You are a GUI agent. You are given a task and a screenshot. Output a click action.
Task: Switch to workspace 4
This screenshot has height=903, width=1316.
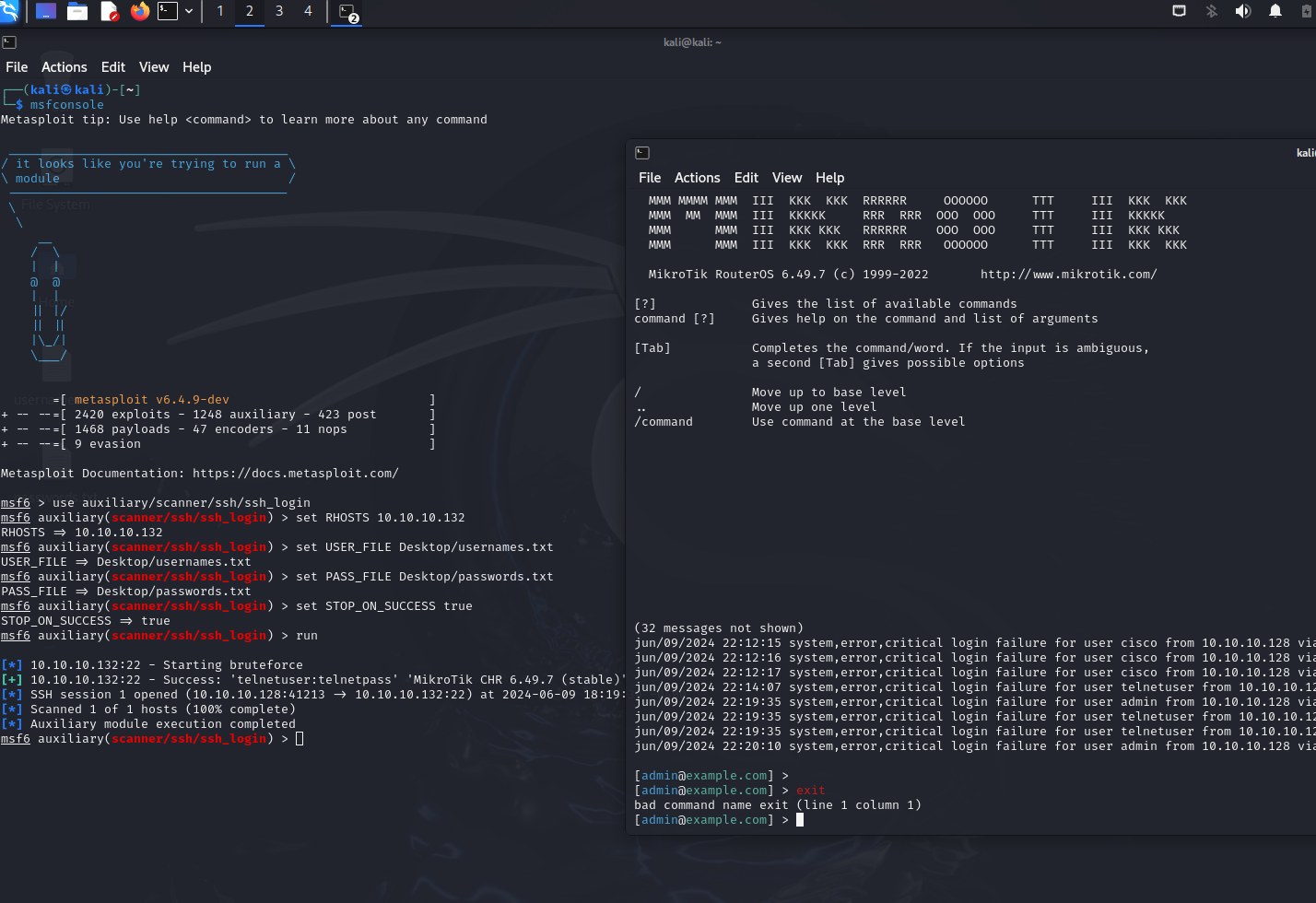[x=308, y=11]
